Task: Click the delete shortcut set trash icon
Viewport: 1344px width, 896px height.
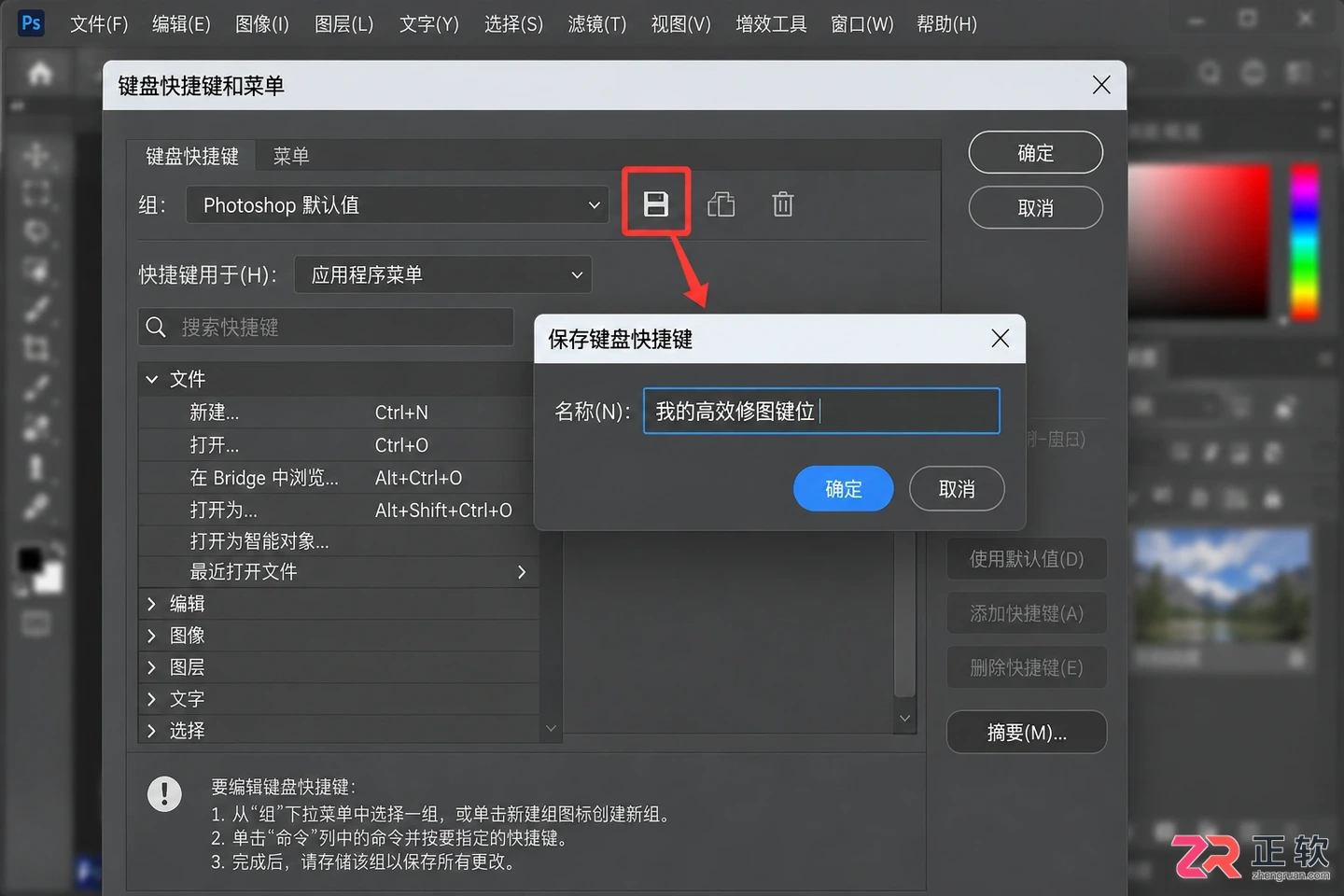Action: pyautogui.click(x=783, y=203)
